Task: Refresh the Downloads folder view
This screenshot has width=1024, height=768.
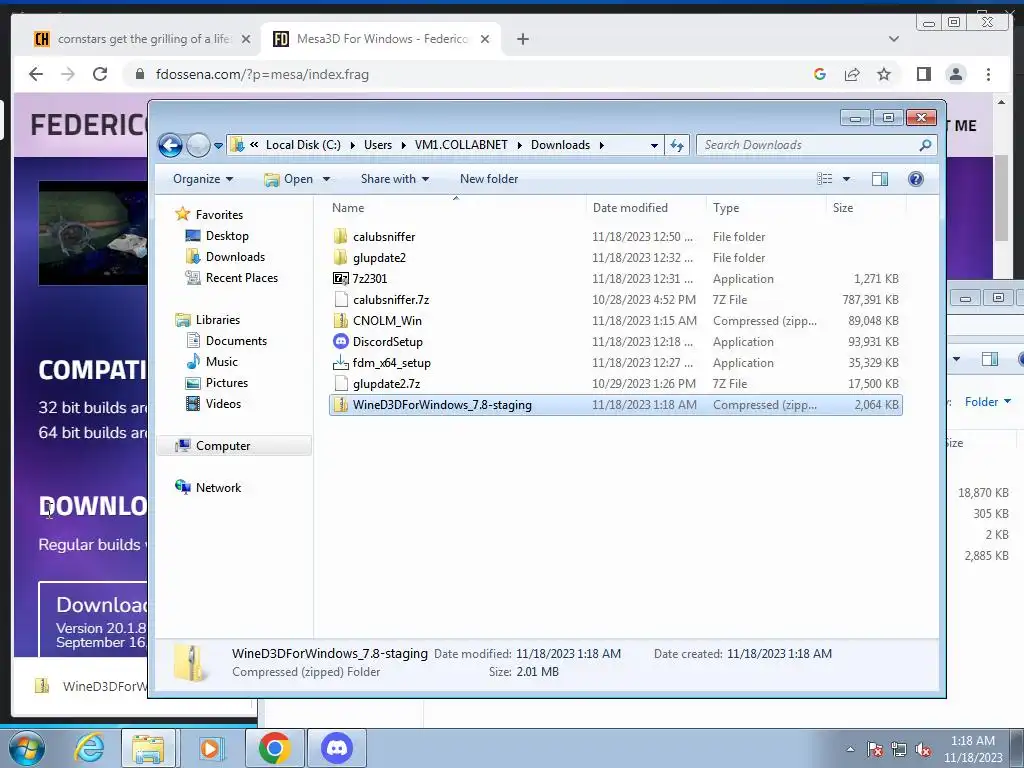Action: tap(677, 145)
